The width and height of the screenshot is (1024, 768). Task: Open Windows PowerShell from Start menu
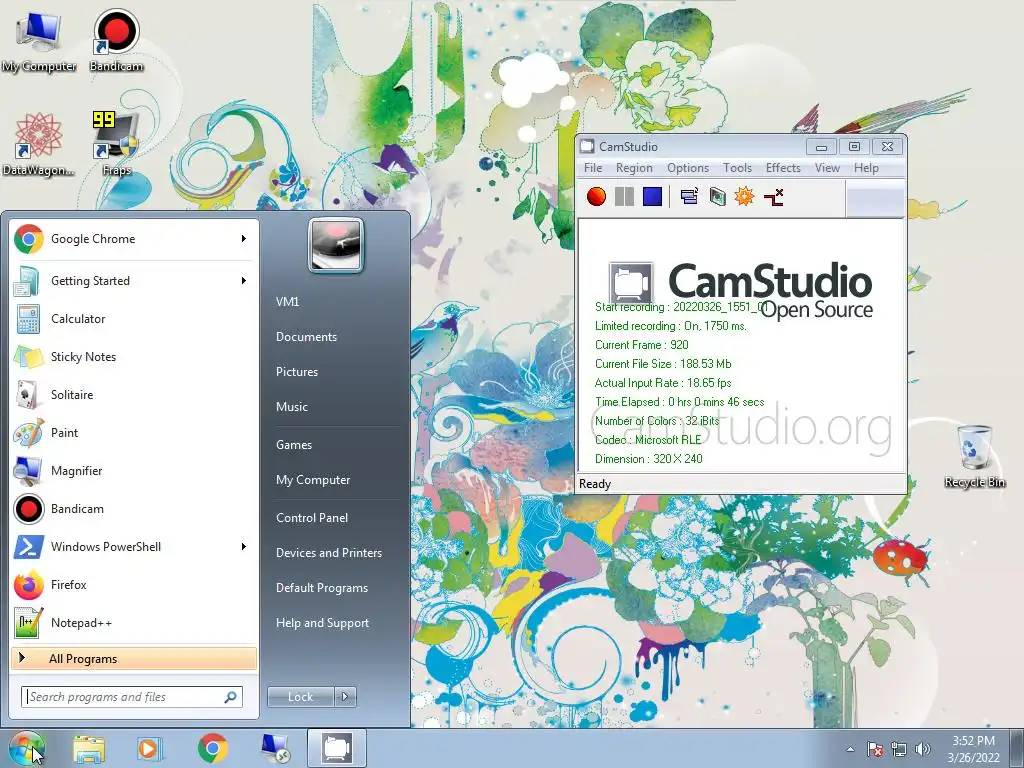tap(134, 547)
